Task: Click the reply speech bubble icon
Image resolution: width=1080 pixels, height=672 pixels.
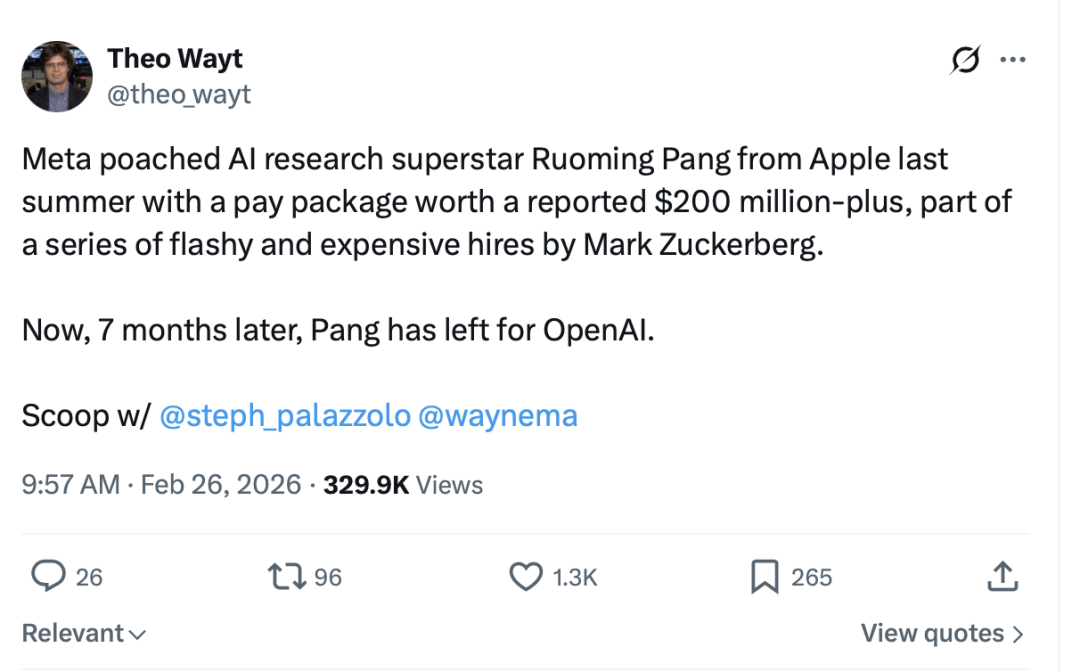Action: pos(48,576)
